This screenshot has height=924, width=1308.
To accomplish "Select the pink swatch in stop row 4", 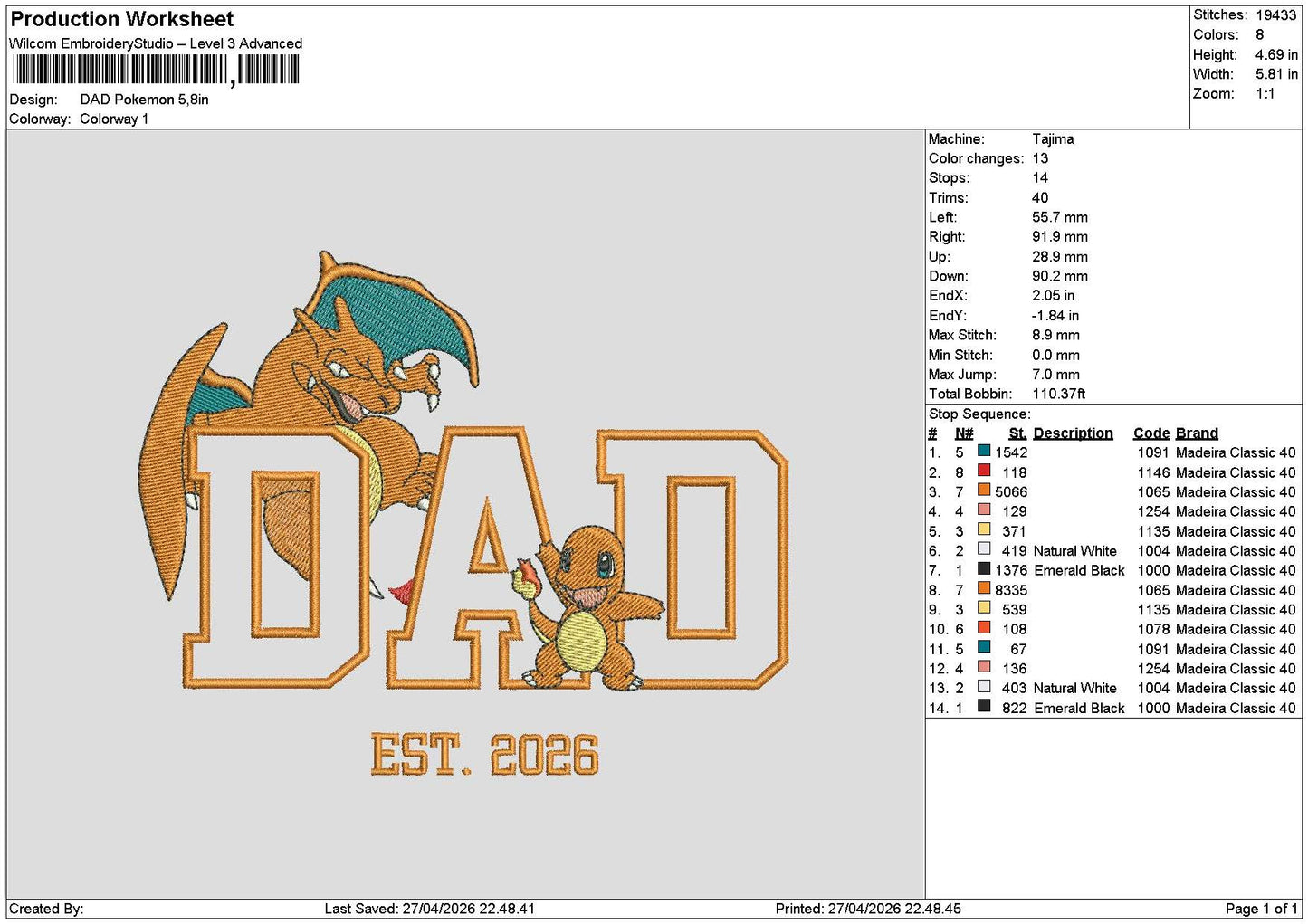I will (x=984, y=510).
